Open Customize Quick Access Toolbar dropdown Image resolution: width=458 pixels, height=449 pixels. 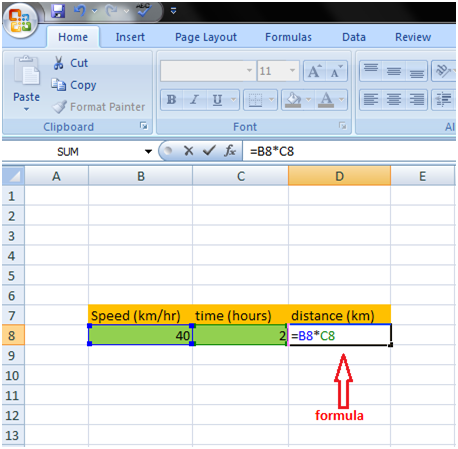(173, 11)
